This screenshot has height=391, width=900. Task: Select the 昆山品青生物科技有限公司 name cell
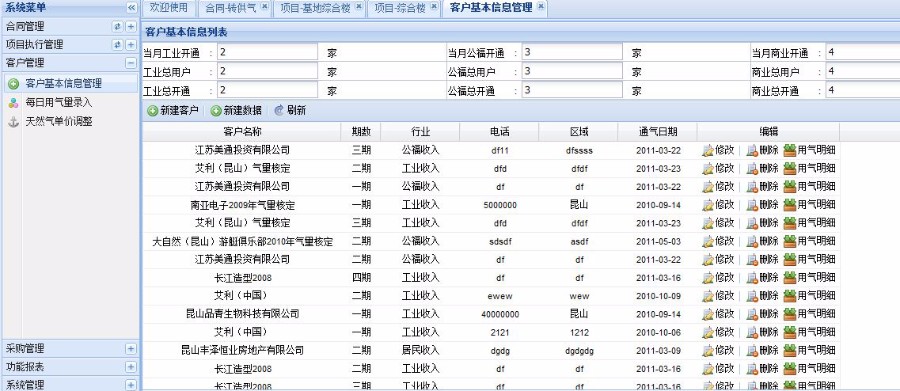coord(242,314)
